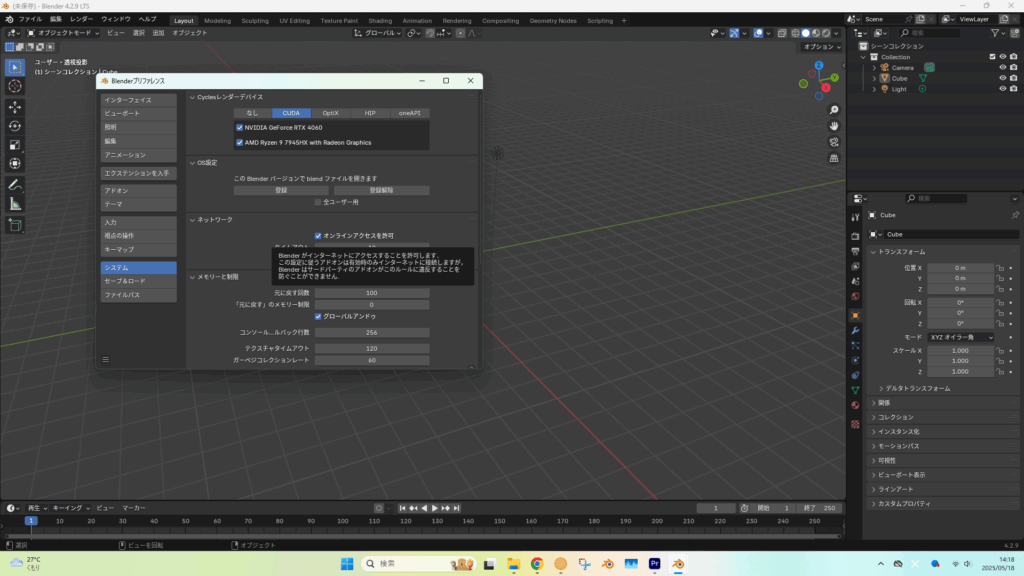Hide Cube using its outliner eye icon
This screenshot has height=576, width=1024.
[x=1003, y=78]
